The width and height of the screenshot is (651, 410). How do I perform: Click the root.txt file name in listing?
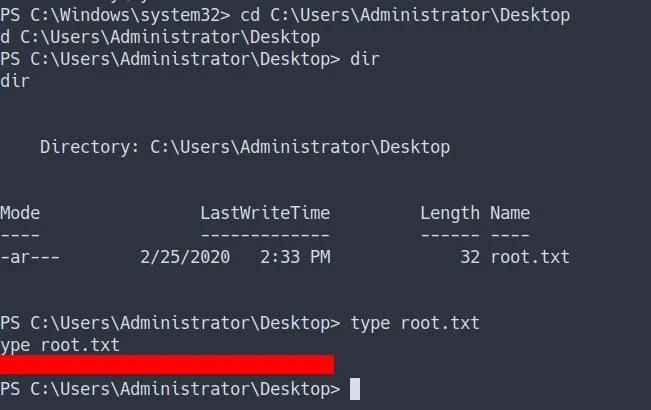tap(530, 257)
